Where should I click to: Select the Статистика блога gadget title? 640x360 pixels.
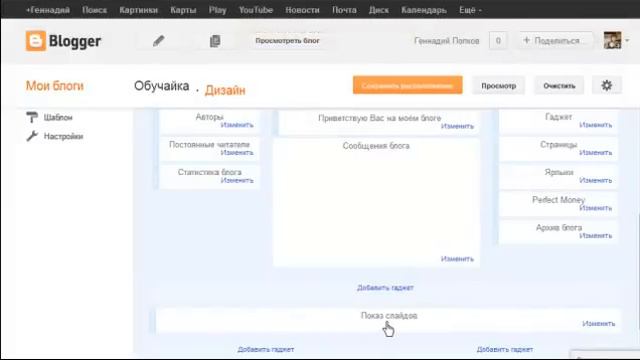(x=209, y=172)
